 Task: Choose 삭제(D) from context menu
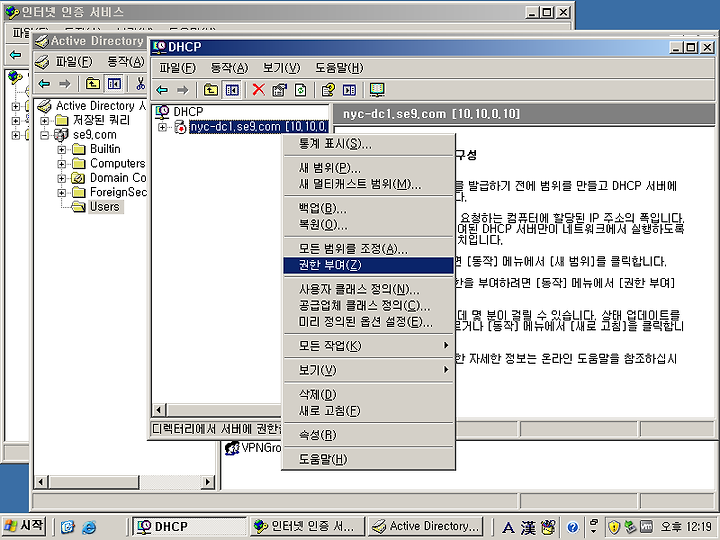point(368,394)
